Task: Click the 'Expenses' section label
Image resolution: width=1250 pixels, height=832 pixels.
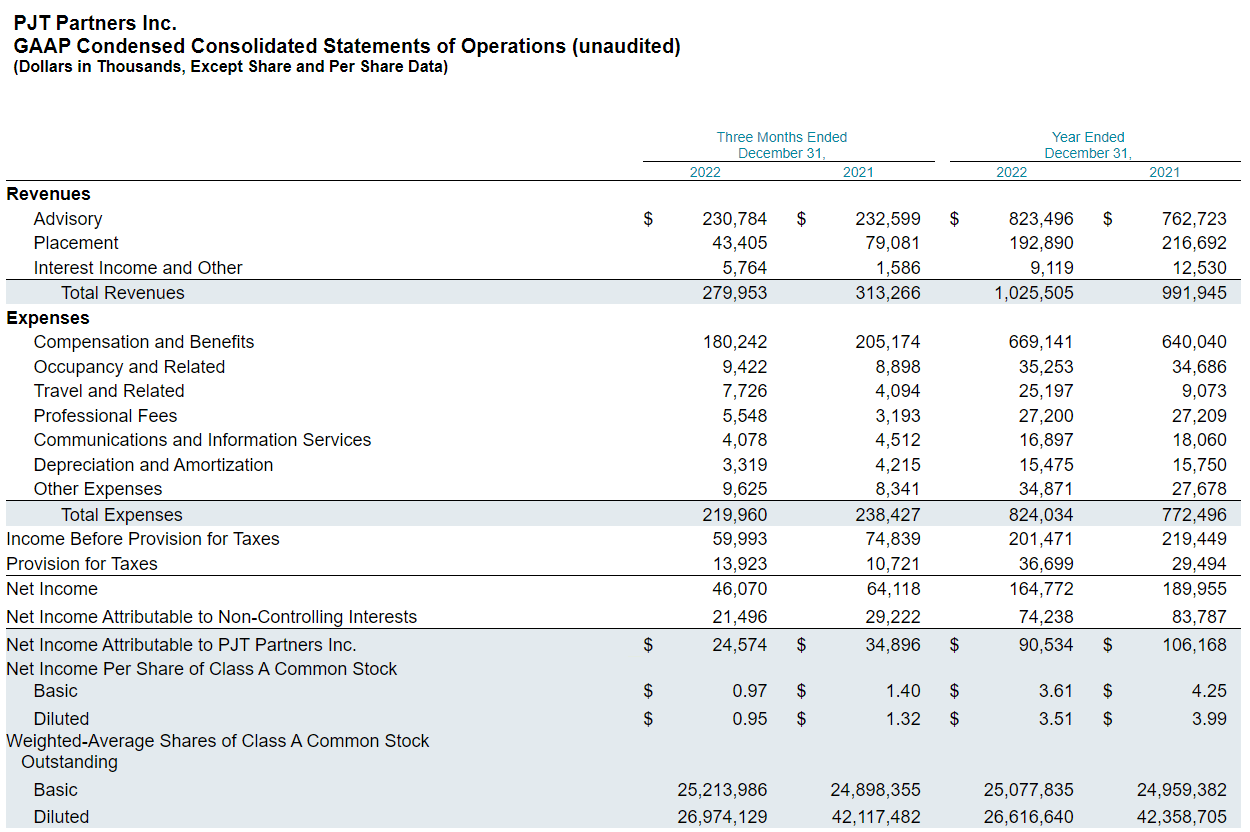Action: coord(48,318)
